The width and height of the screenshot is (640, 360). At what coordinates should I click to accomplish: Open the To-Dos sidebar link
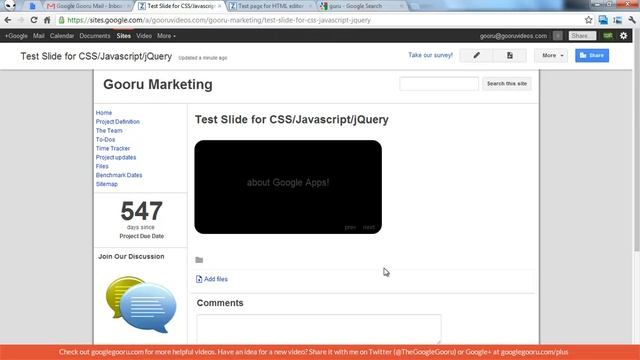click(105, 140)
